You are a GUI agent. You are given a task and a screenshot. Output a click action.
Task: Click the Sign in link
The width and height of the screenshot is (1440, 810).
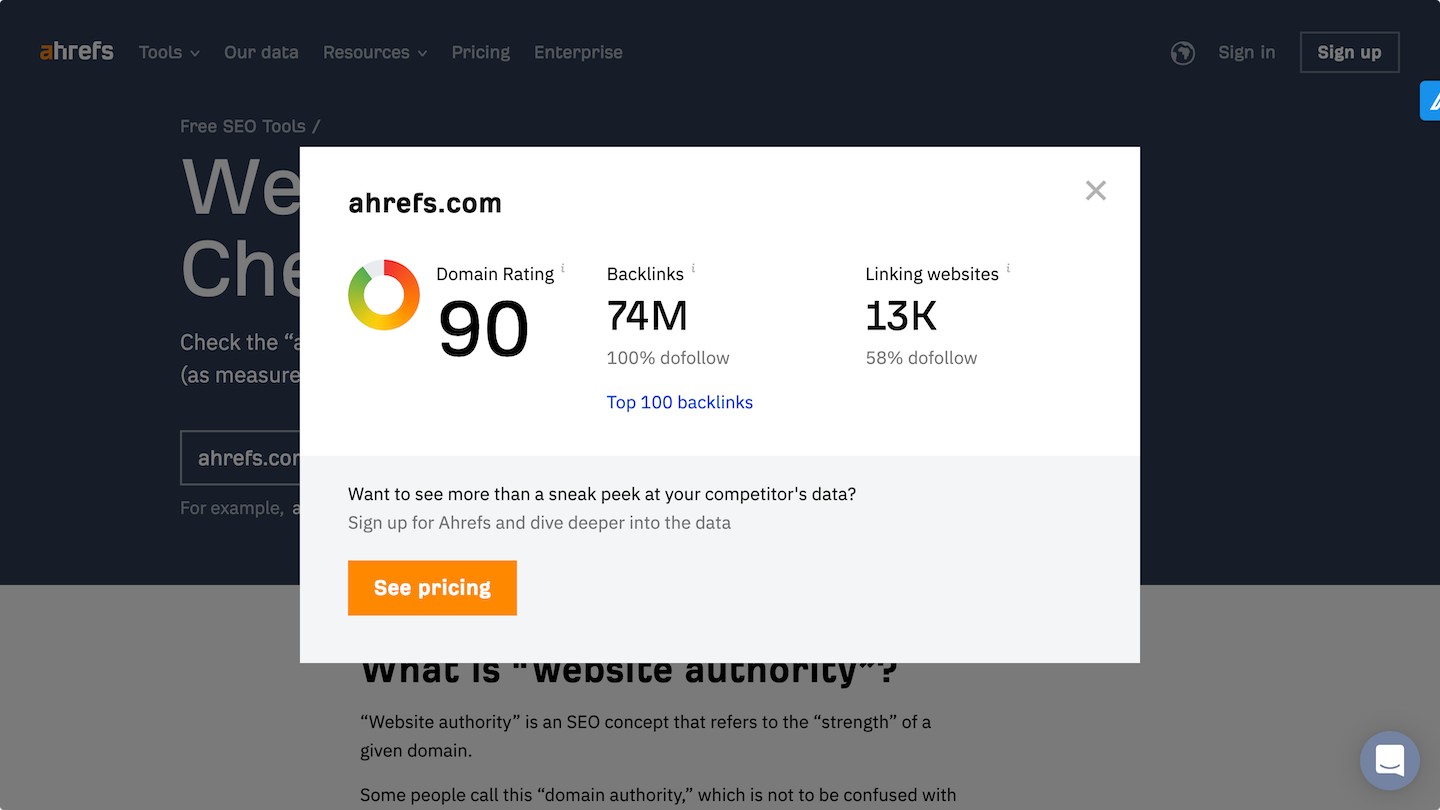pyautogui.click(x=1246, y=52)
